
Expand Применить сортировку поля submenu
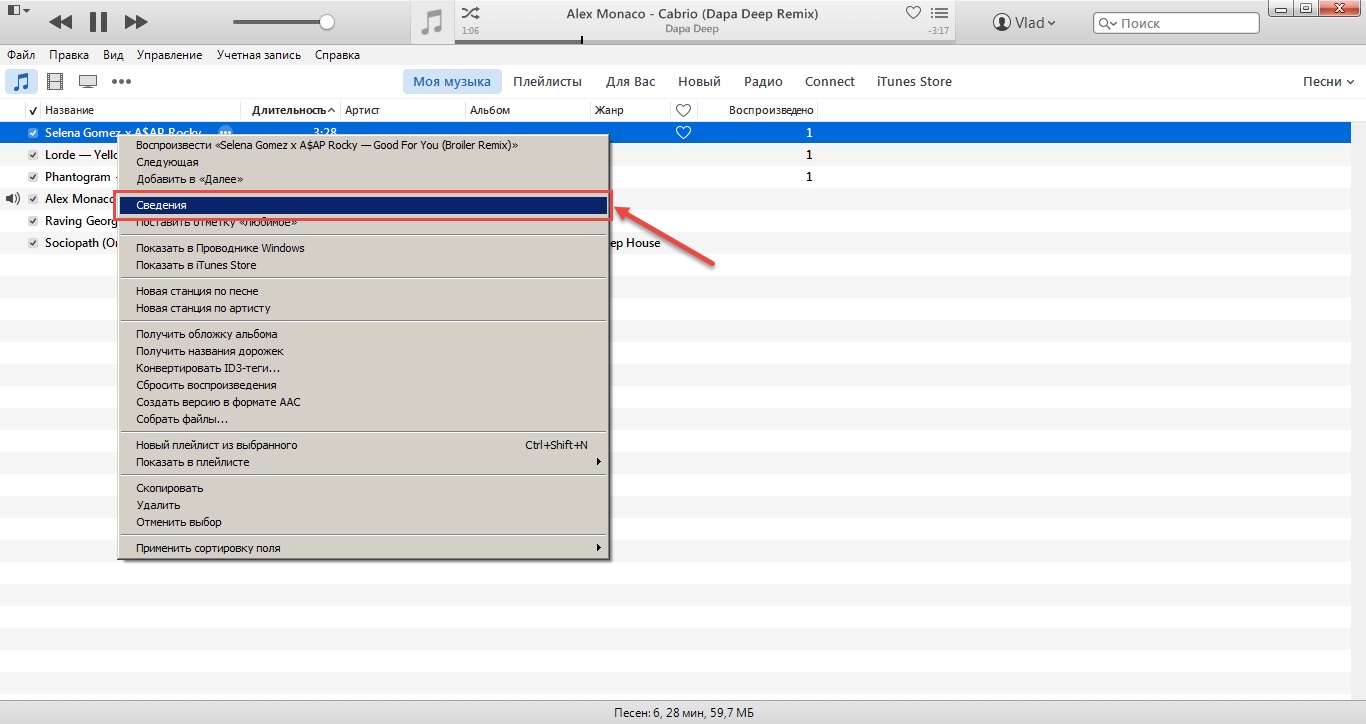(x=364, y=548)
